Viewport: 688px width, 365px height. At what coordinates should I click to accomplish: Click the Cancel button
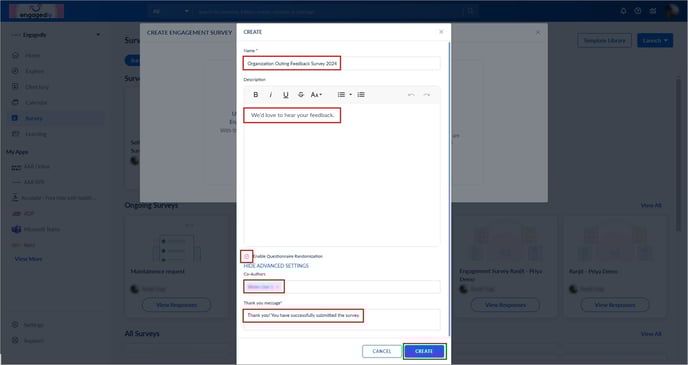point(382,351)
